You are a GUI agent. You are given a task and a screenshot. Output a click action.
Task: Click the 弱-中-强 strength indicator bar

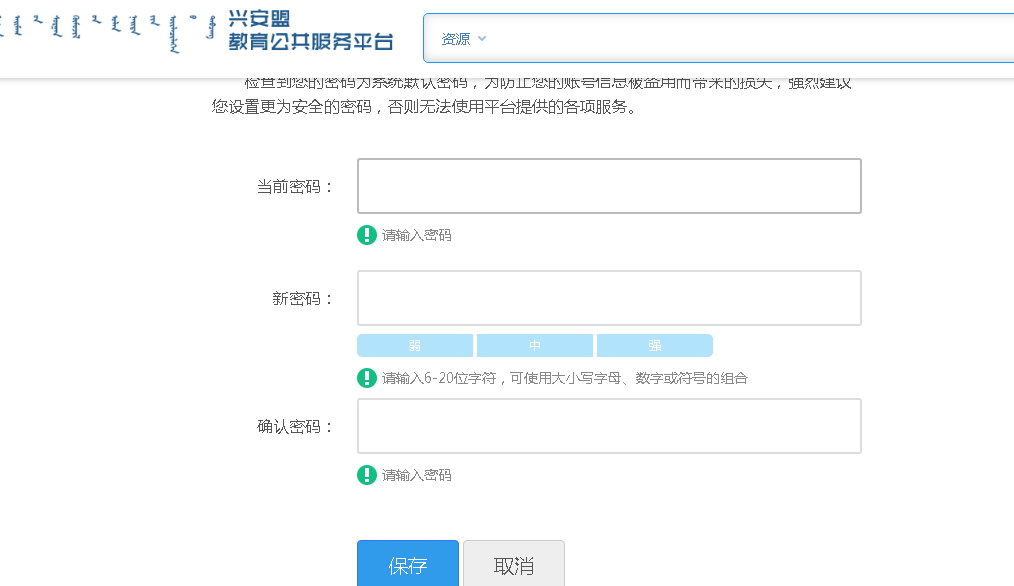tap(535, 345)
